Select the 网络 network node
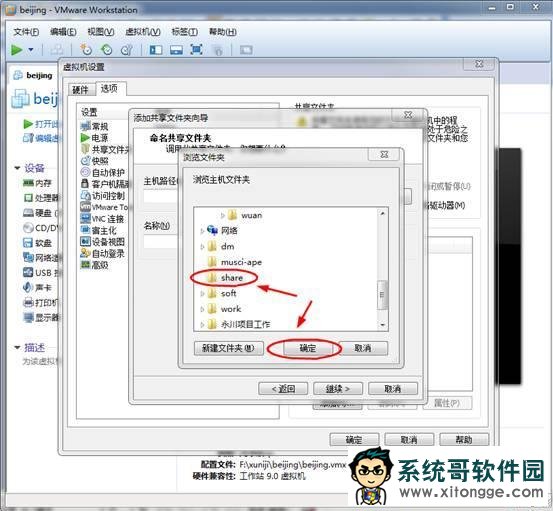Screen dimensions: 553x511 223,231
